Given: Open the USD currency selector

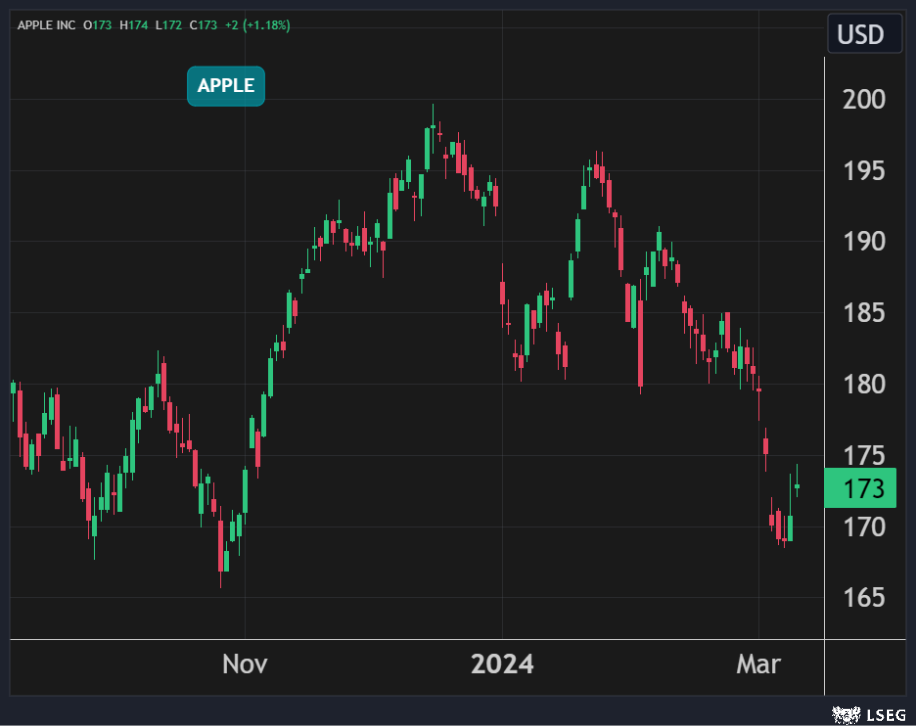Looking at the screenshot, I should [x=860, y=35].
